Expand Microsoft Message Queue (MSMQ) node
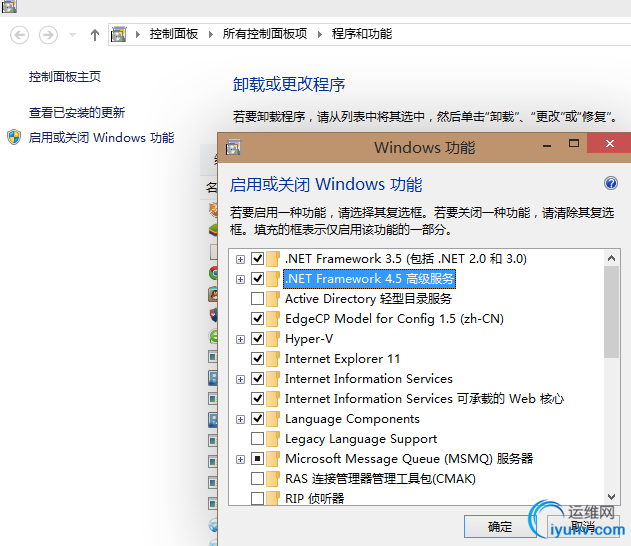The image size is (631, 546). pyautogui.click(x=240, y=459)
